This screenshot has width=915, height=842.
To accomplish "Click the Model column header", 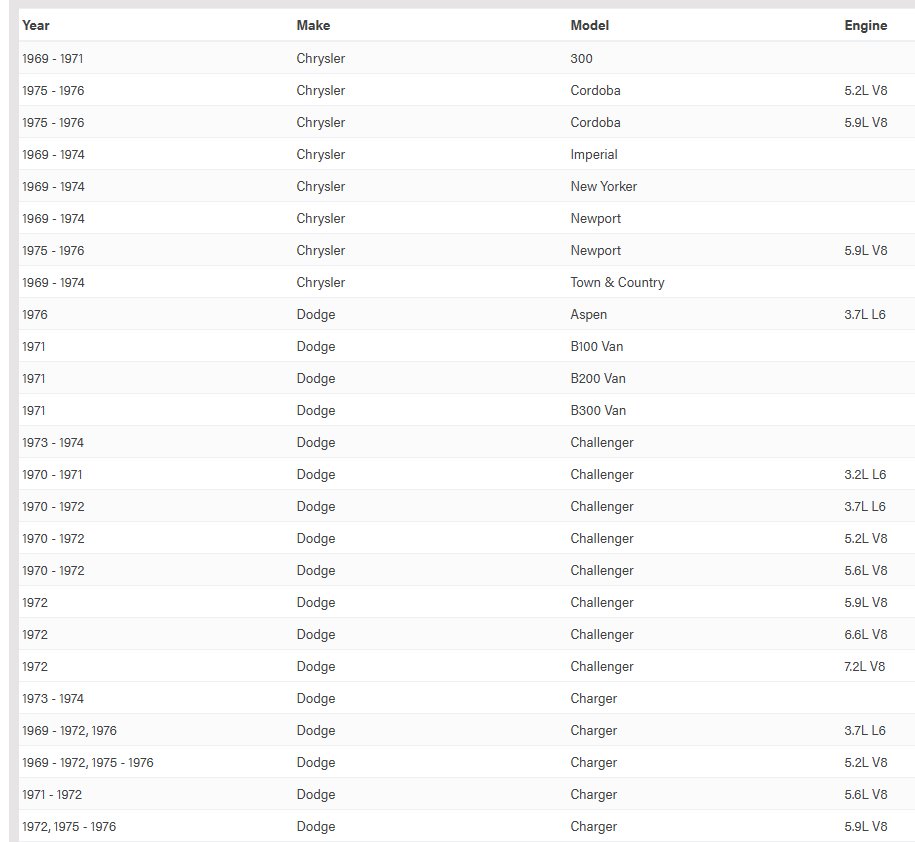I will pos(589,26).
